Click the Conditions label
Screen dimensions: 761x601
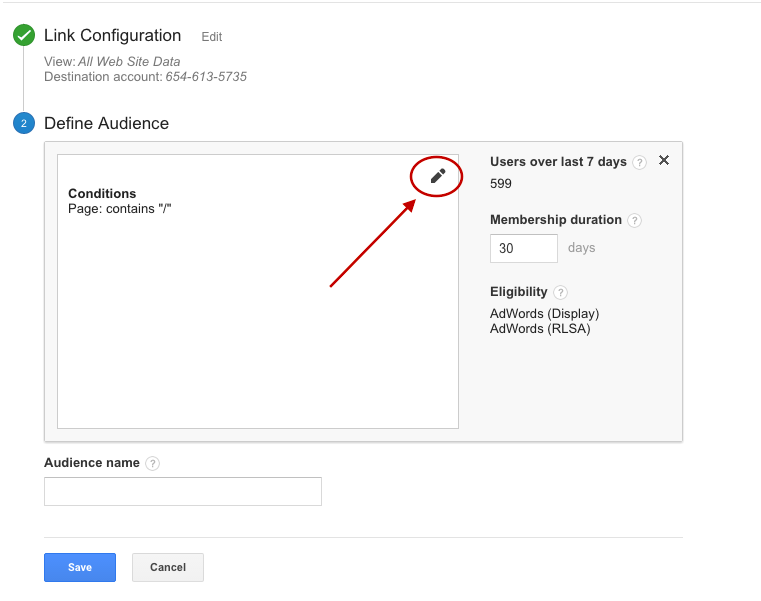pos(102,194)
